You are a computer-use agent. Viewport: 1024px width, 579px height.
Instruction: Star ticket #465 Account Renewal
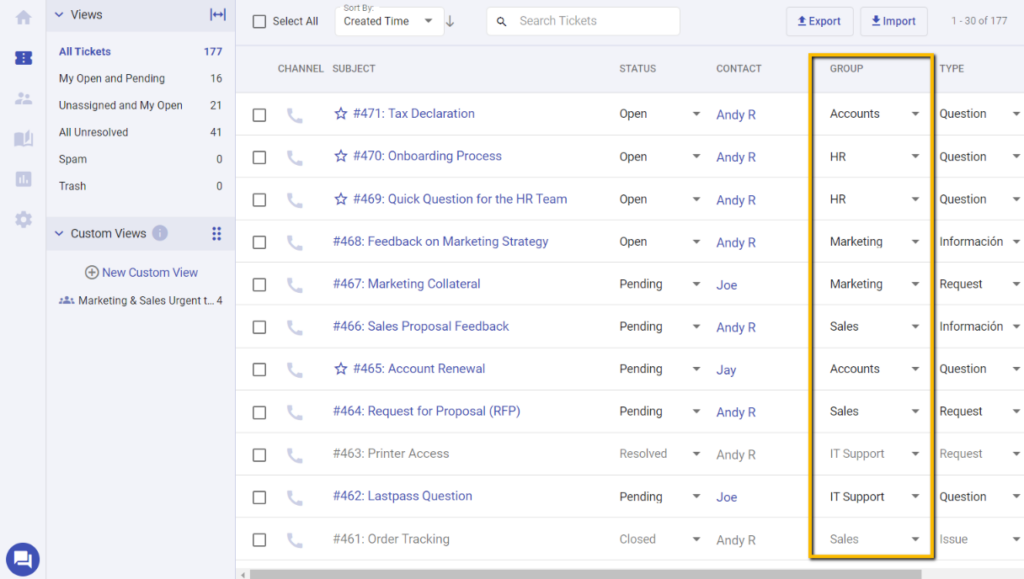(x=340, y=369)
